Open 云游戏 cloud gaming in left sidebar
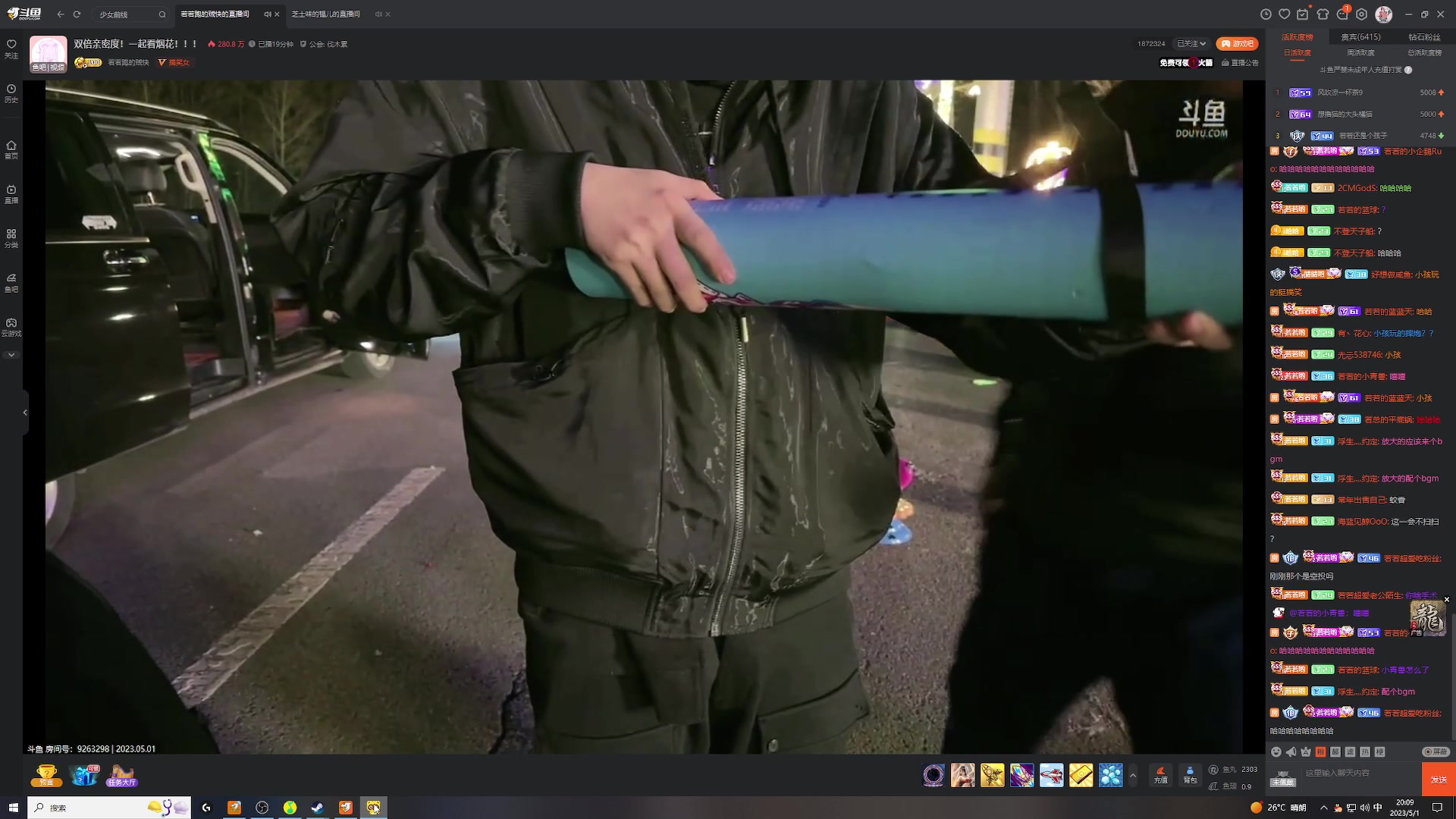 11,327
